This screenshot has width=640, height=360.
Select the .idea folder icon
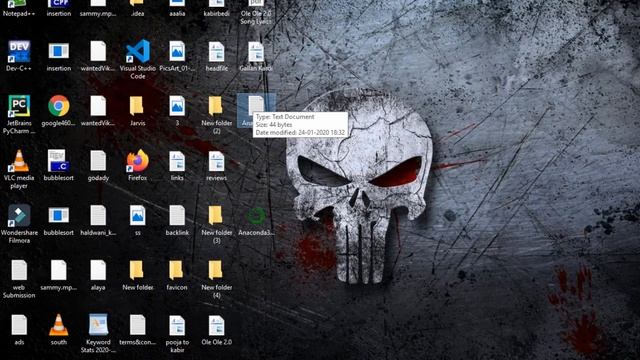137,8
